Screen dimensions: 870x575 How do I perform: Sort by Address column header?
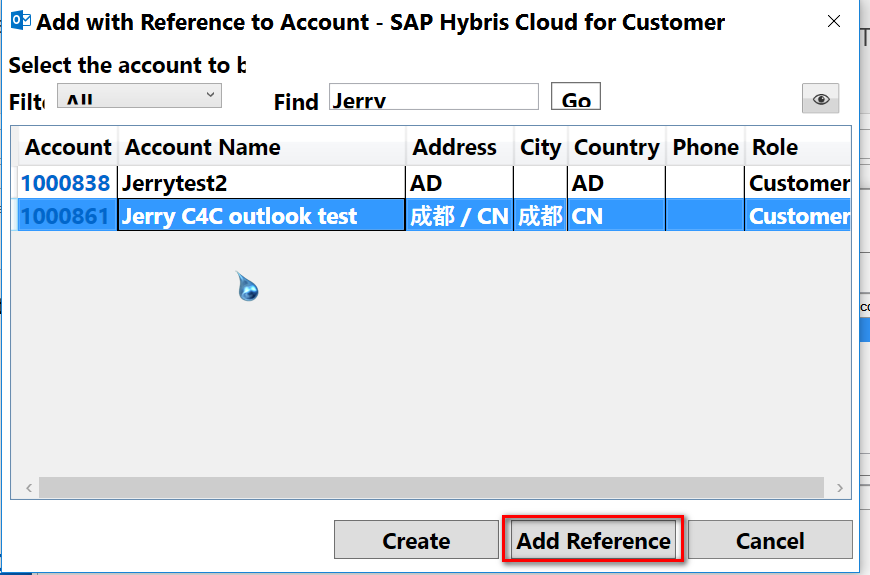click(455, 148)
